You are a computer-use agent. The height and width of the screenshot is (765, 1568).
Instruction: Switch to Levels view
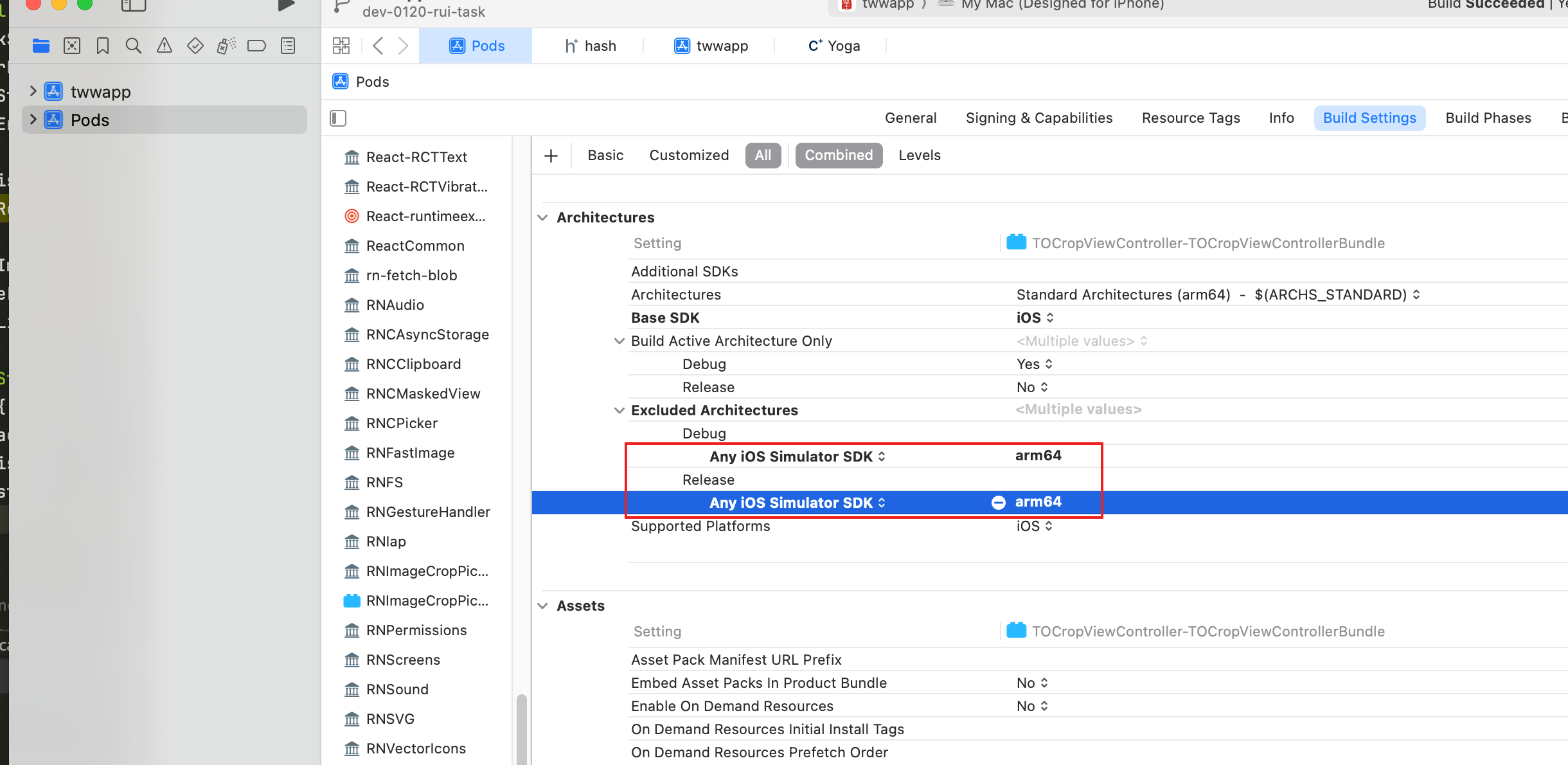coord(919,156)
